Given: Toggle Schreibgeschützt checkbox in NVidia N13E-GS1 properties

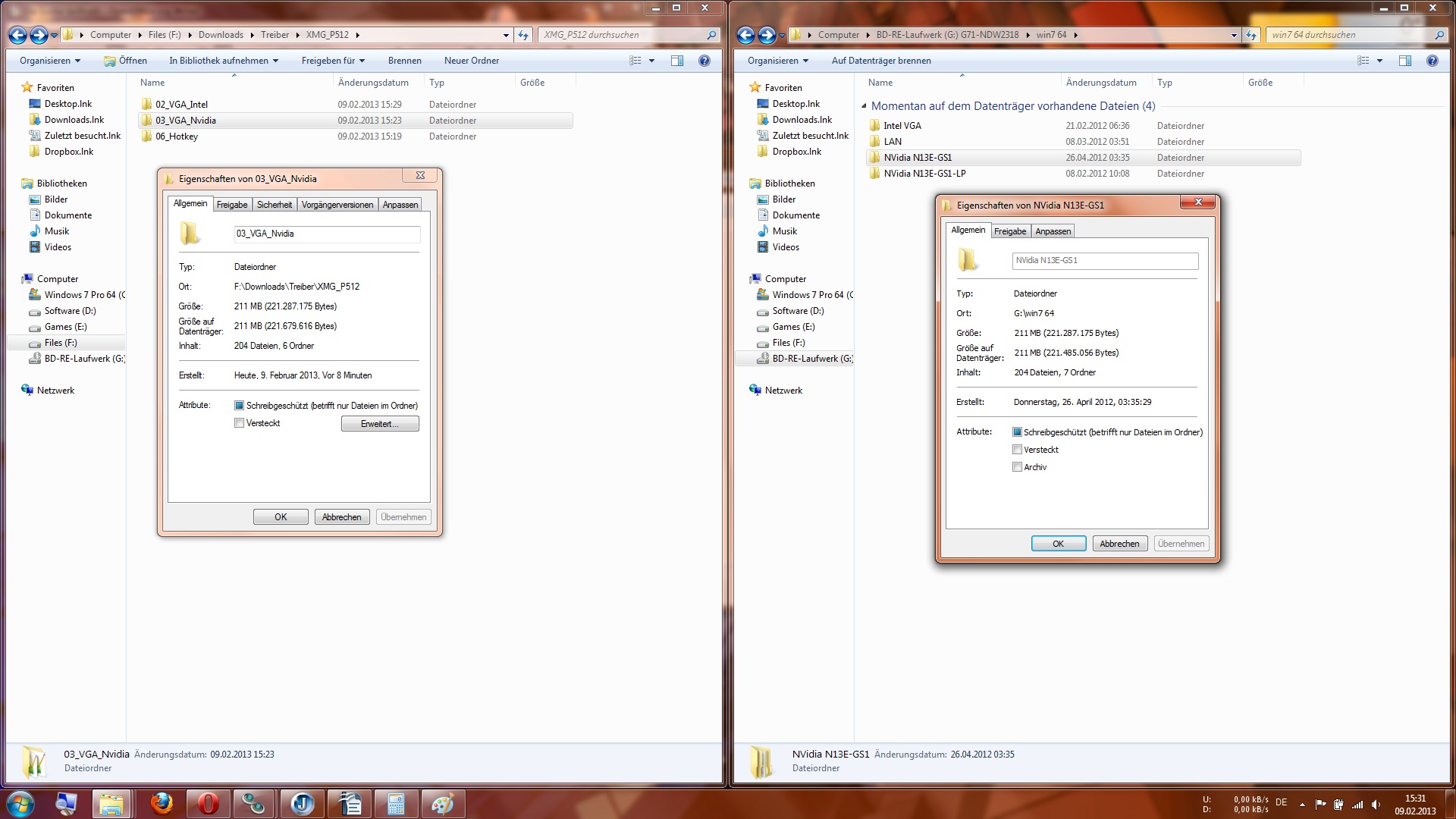Looking at the screenshot, I should pos(1017,432).
